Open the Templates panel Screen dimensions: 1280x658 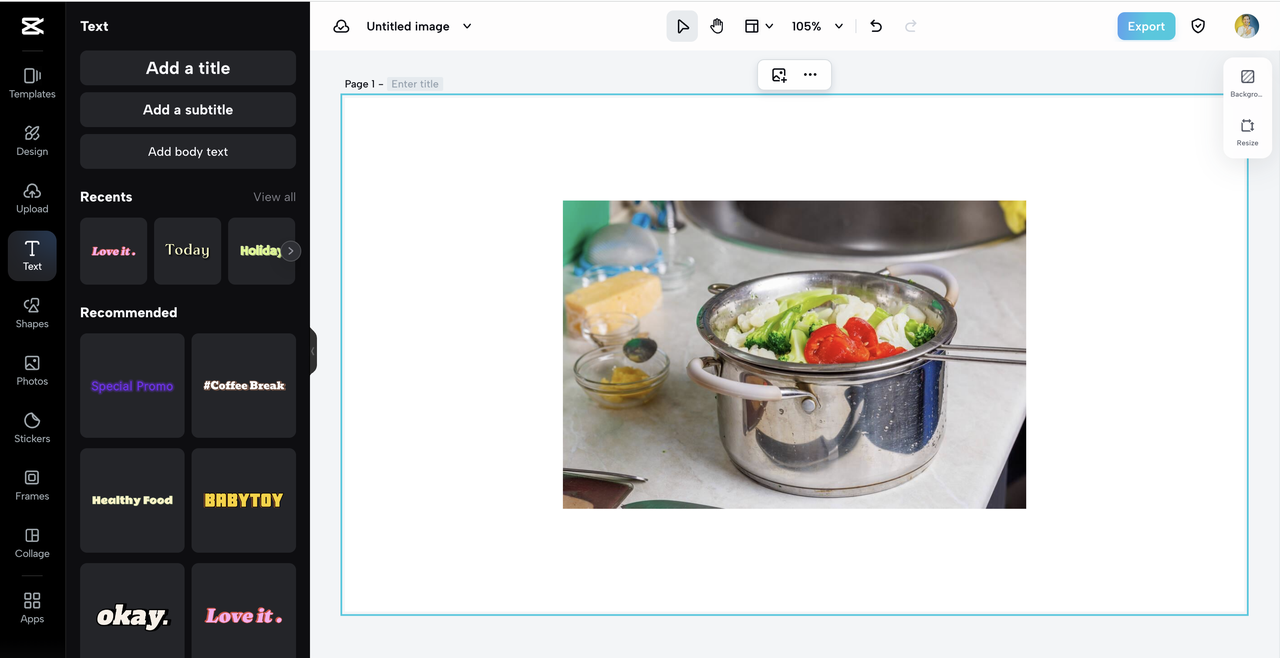click(x=32, y=83)
